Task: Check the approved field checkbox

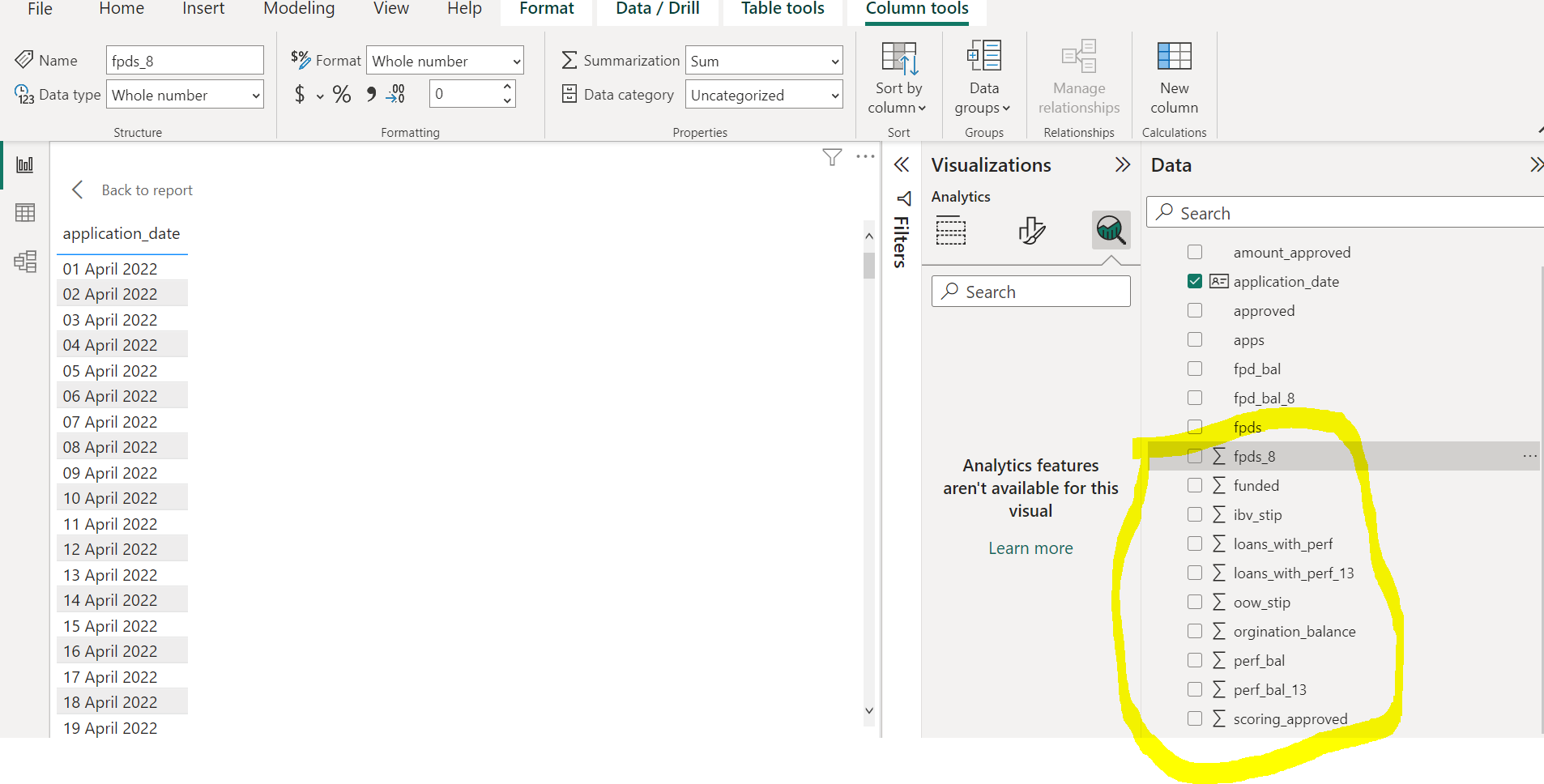Action: coord(1195,310)
